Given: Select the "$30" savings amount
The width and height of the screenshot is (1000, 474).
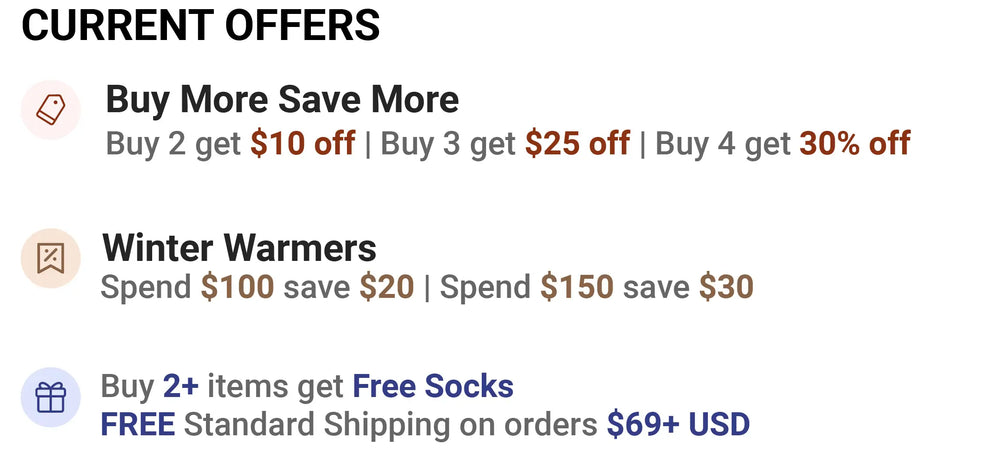Looking at the screenshot, I should click(725, 288).
